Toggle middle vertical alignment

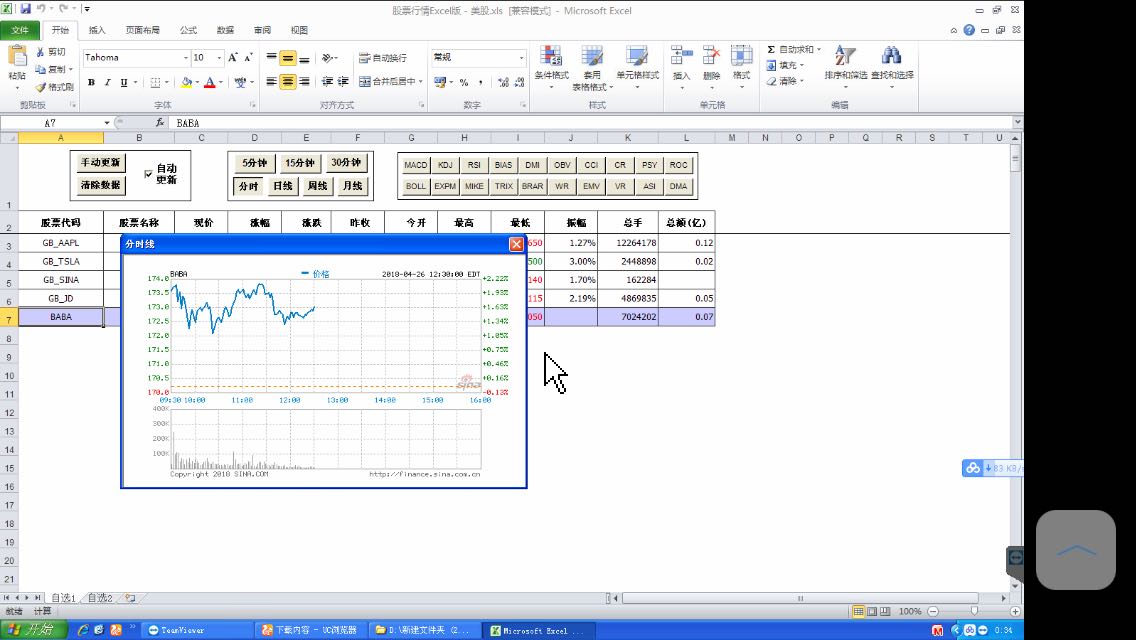pos(288,58)
